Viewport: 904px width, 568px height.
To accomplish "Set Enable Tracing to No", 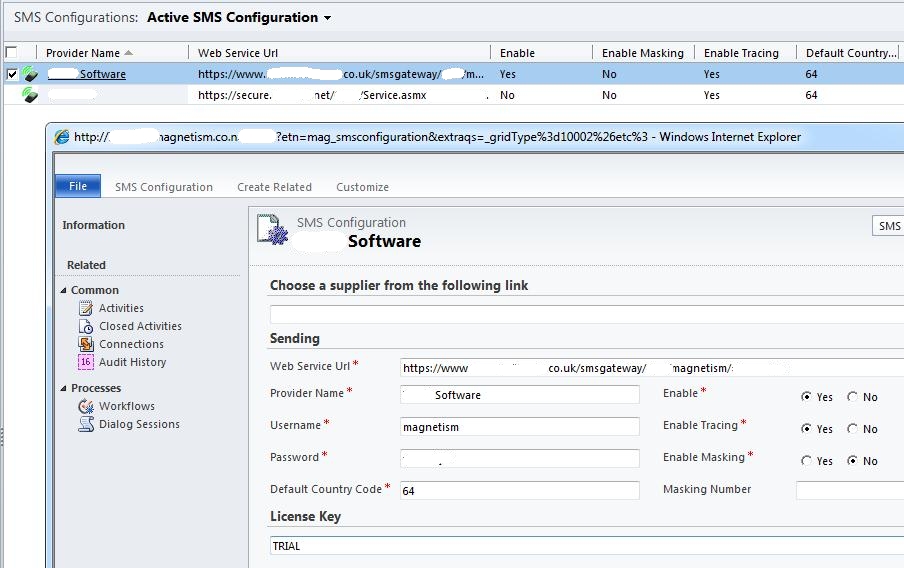I will click(852, 429).
